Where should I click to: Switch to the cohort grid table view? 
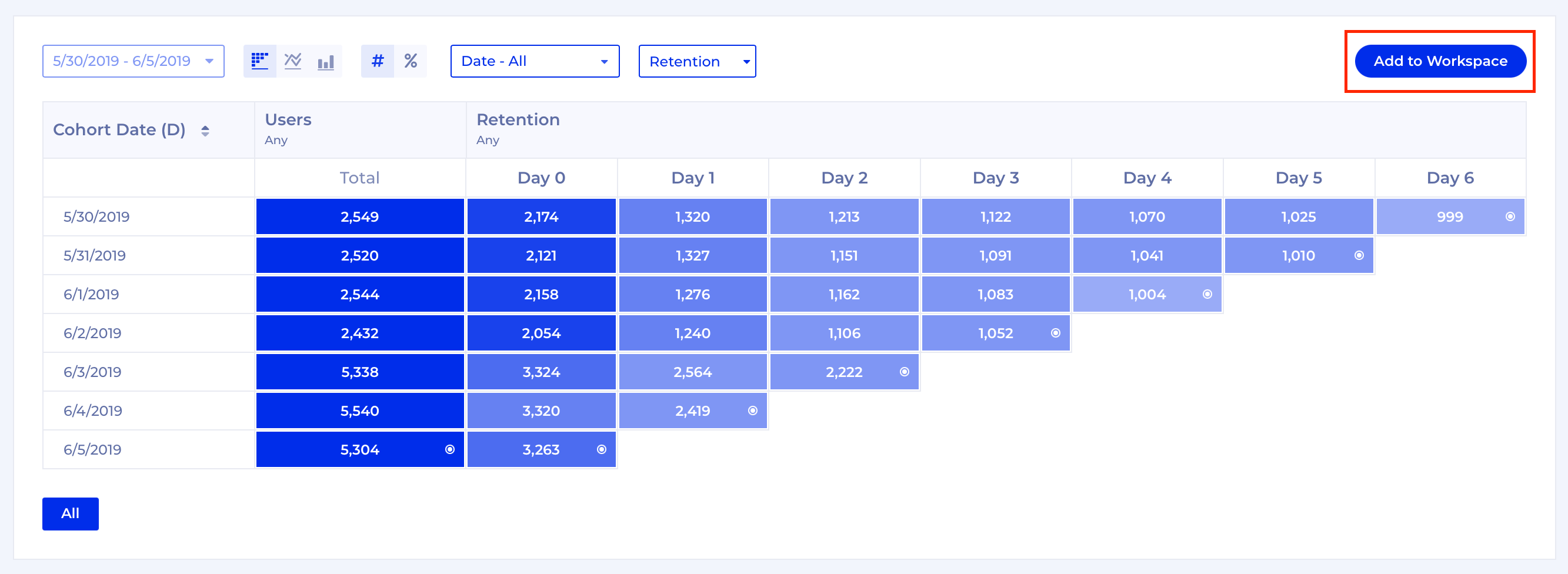[x=260, y=61]
